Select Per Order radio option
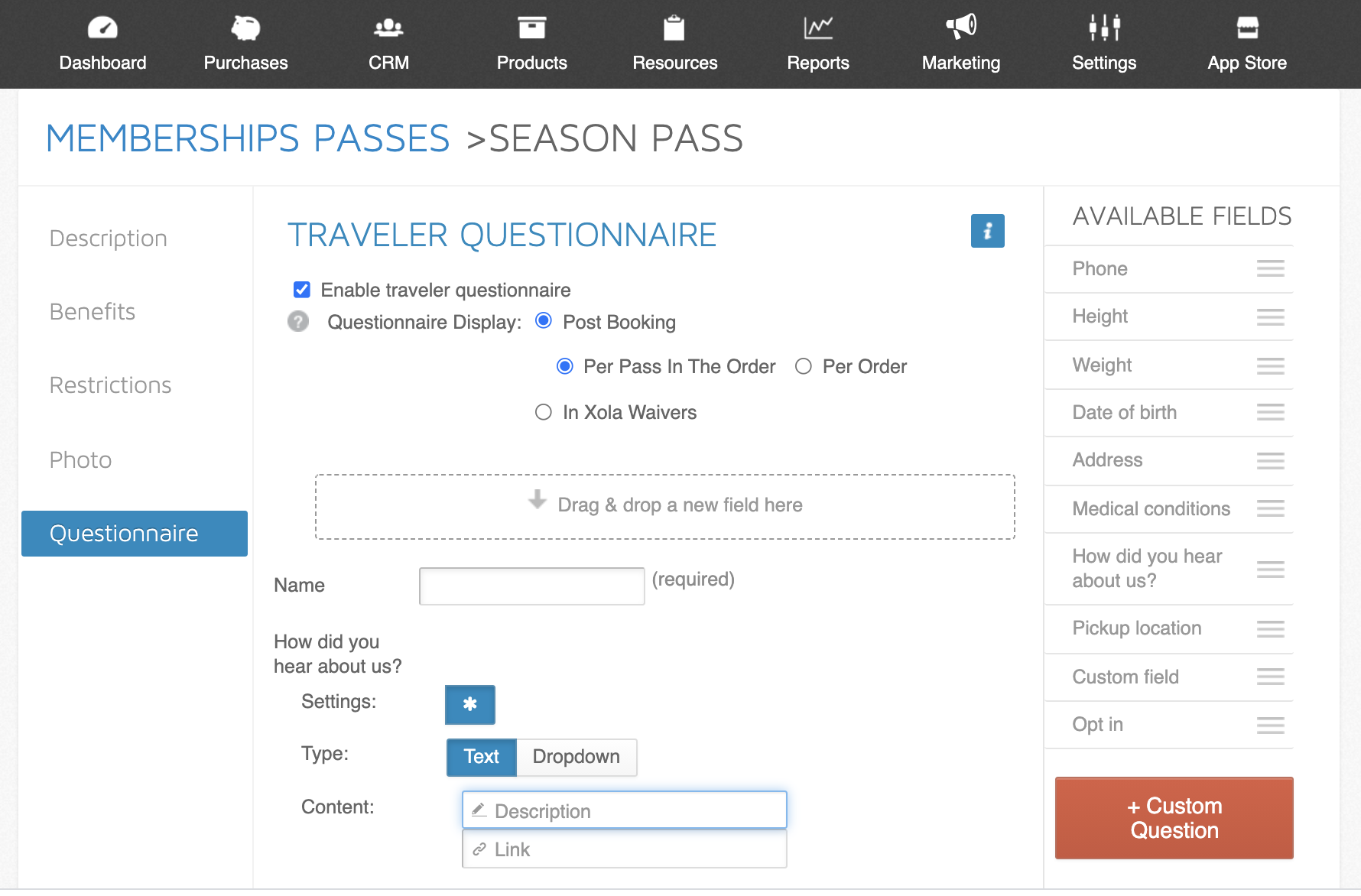 pos(804,366)
